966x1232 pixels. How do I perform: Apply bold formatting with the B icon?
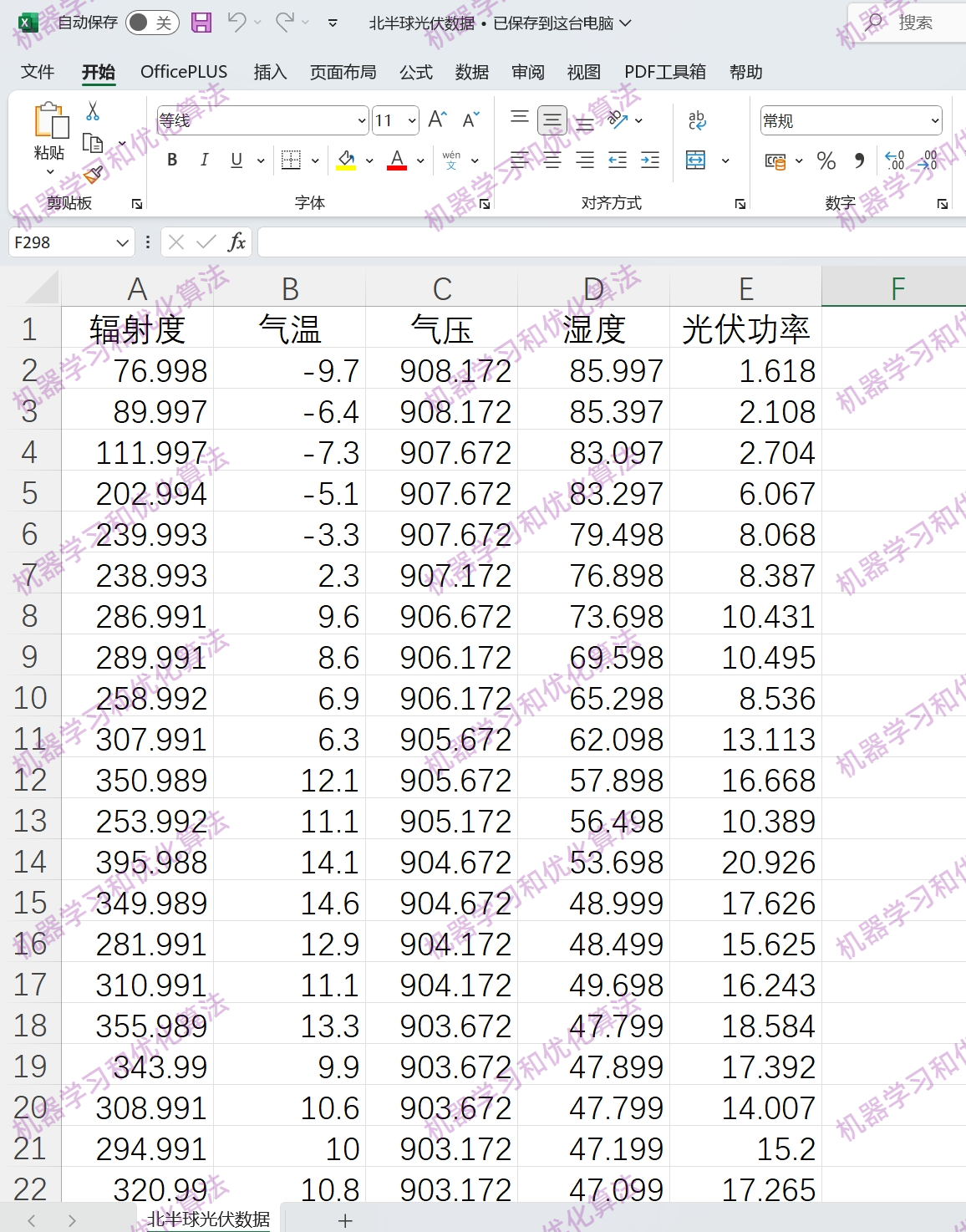click(172, 160)
